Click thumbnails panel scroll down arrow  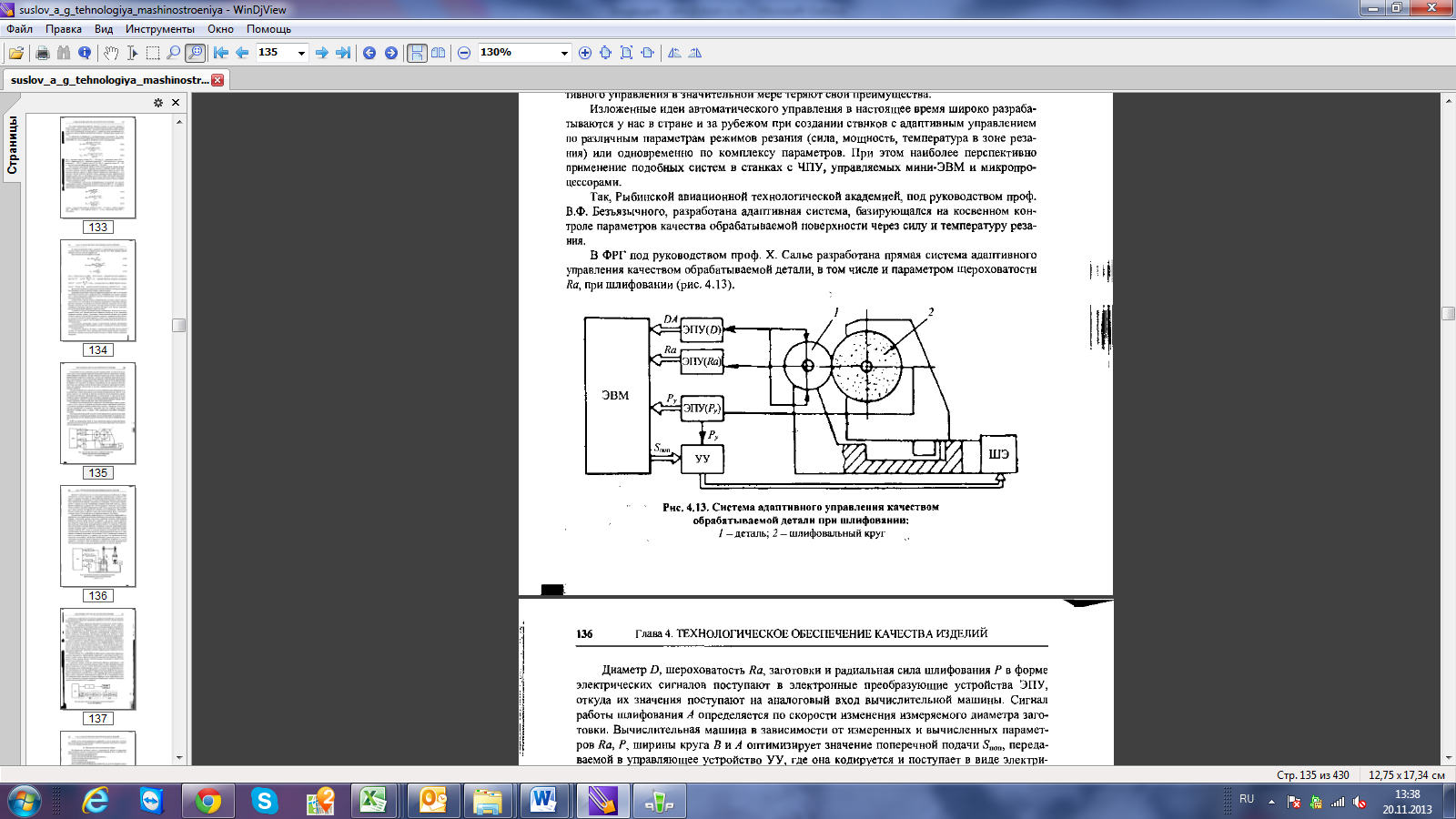(179, 757)
